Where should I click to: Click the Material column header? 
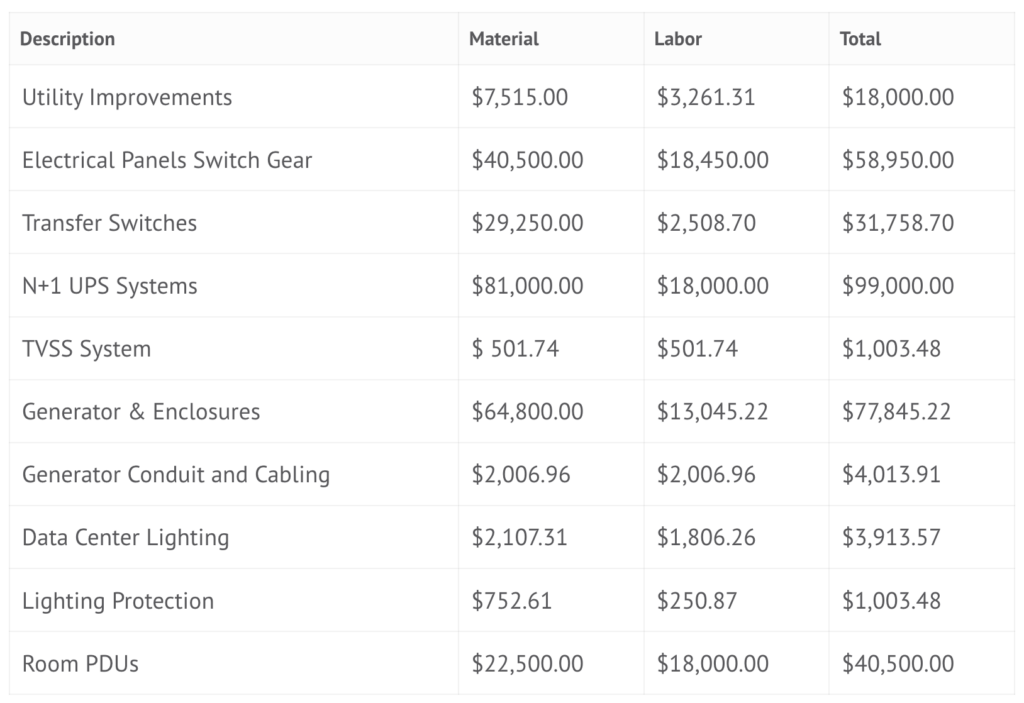504,39
